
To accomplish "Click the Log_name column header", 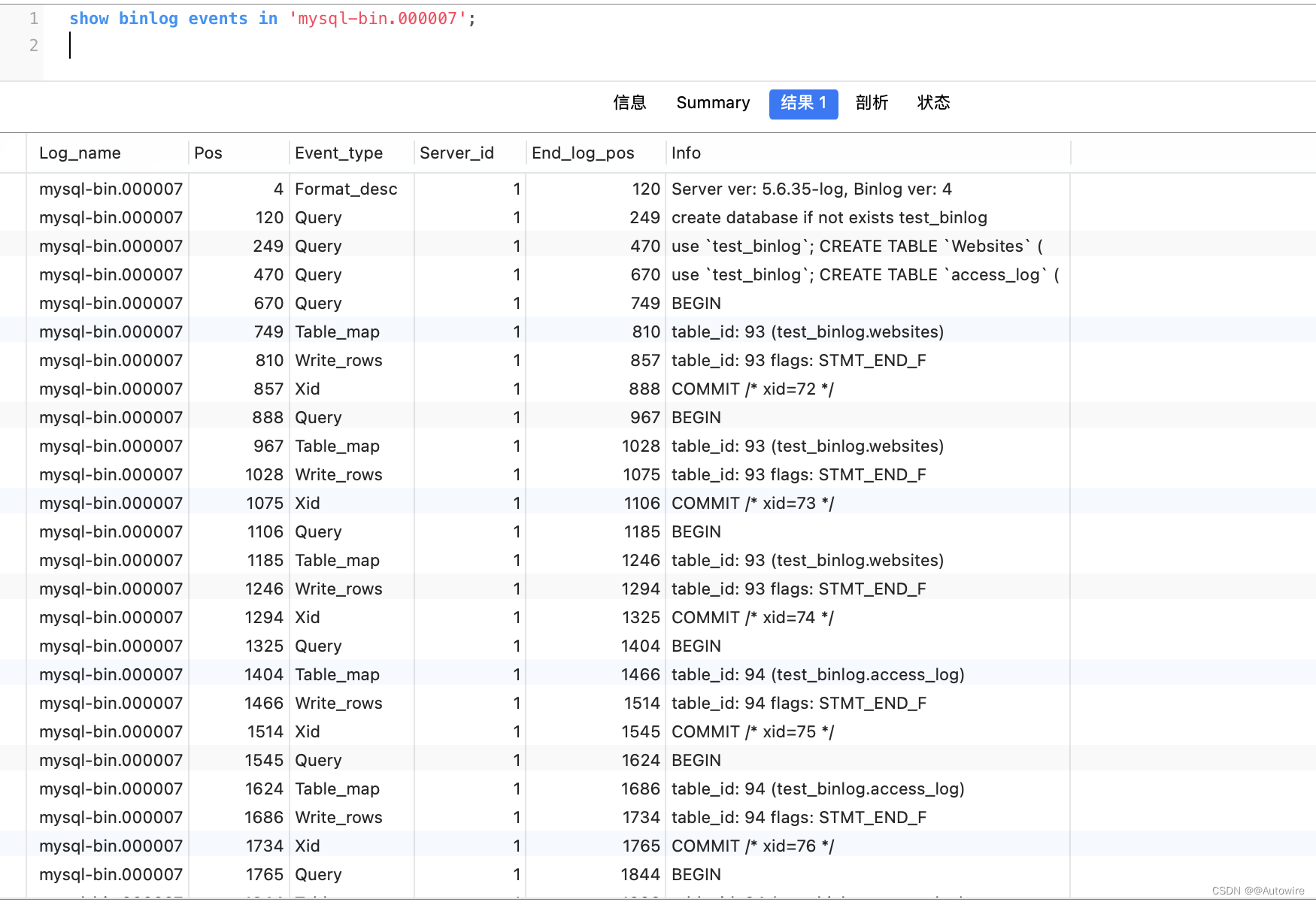I will point(108,153).
